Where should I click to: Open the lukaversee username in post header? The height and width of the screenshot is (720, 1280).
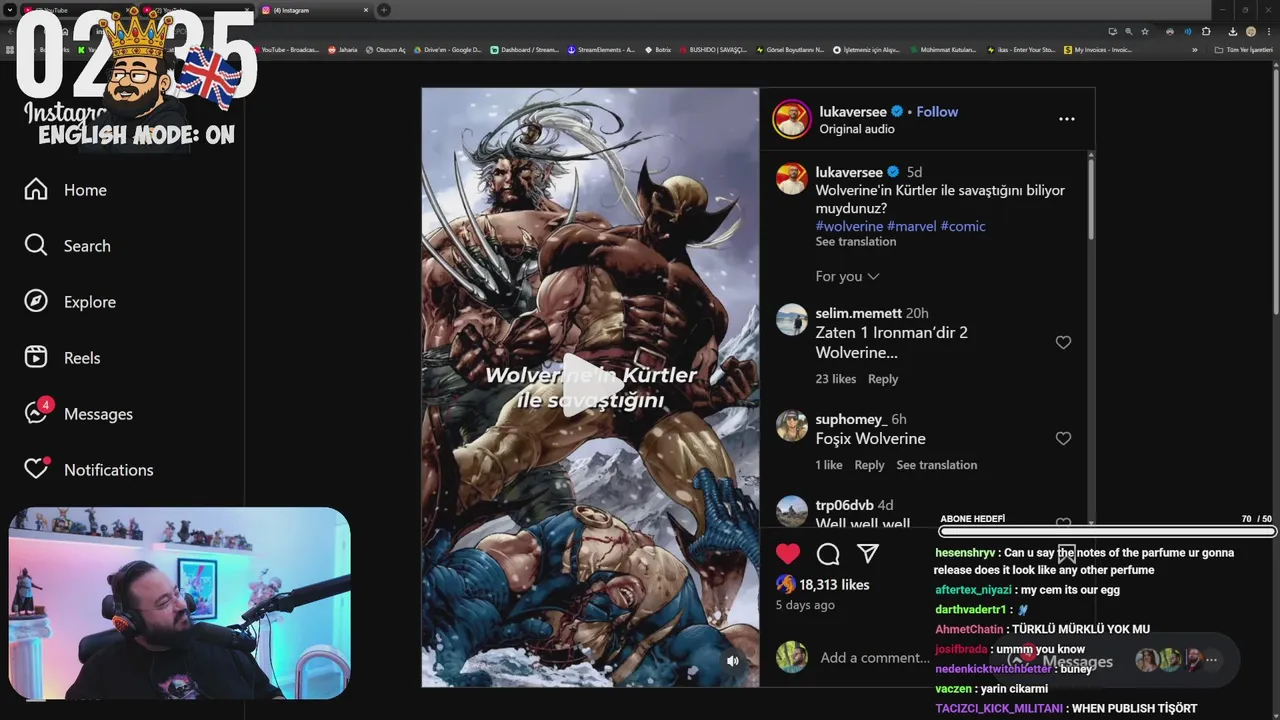(853, 111)
